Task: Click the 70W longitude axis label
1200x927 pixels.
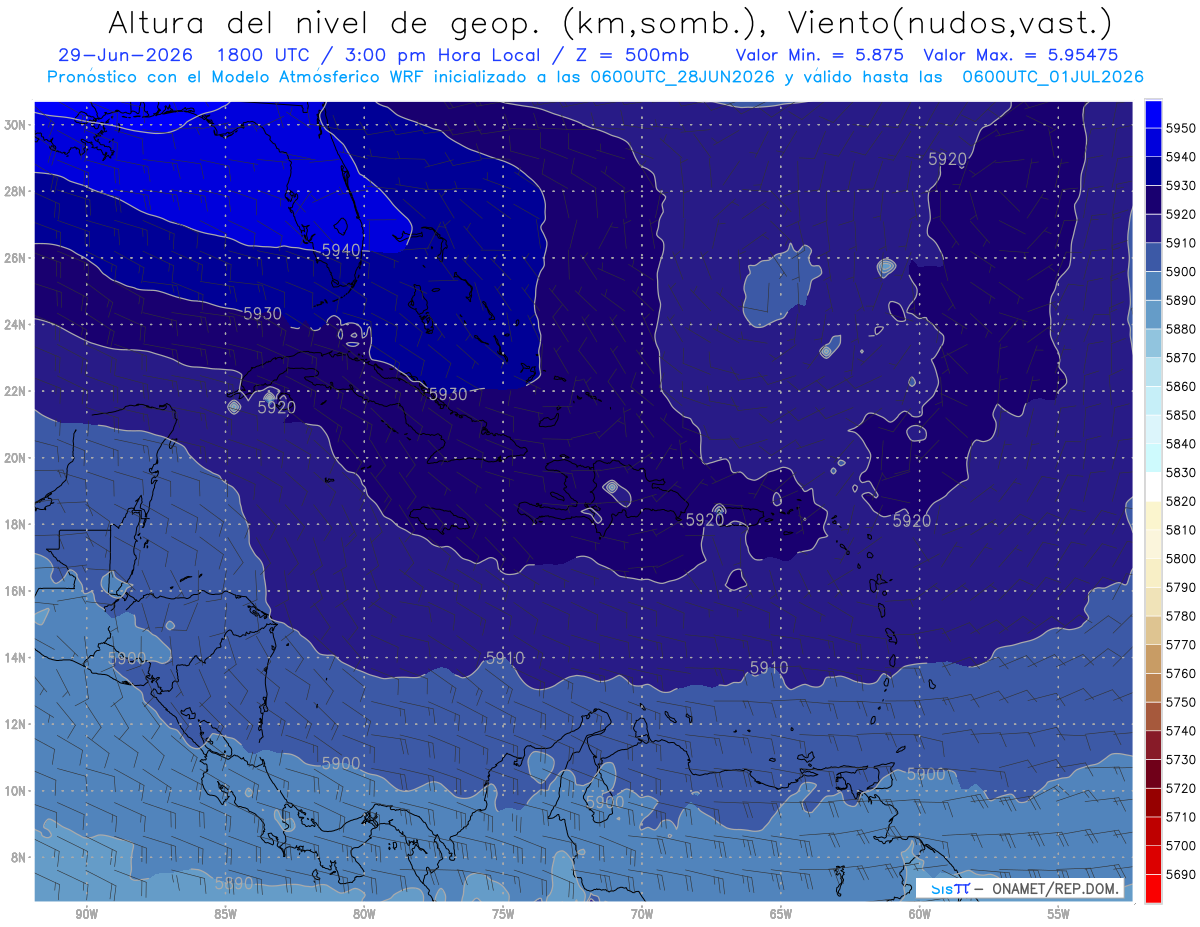Action: tap(642, 914)
